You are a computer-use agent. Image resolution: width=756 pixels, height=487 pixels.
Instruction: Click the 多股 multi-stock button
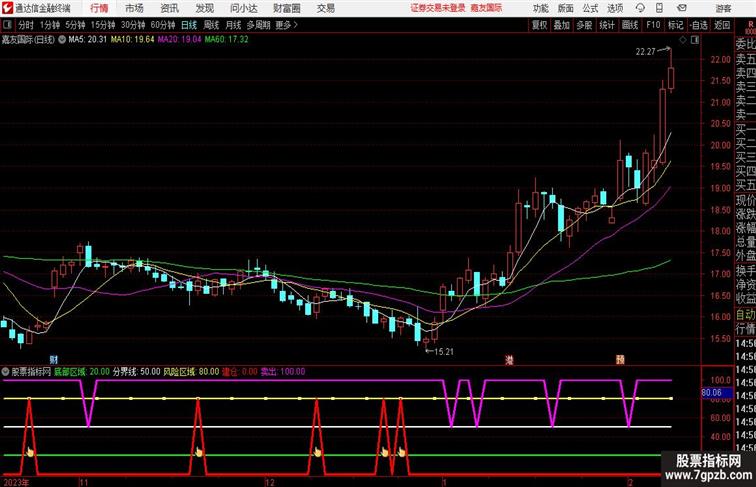point(584,25)
